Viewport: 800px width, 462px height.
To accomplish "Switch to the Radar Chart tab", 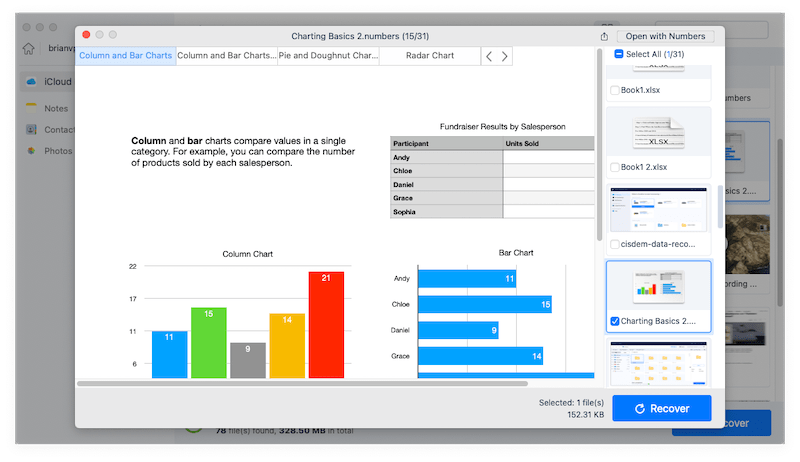I will (x=429, y=56).
